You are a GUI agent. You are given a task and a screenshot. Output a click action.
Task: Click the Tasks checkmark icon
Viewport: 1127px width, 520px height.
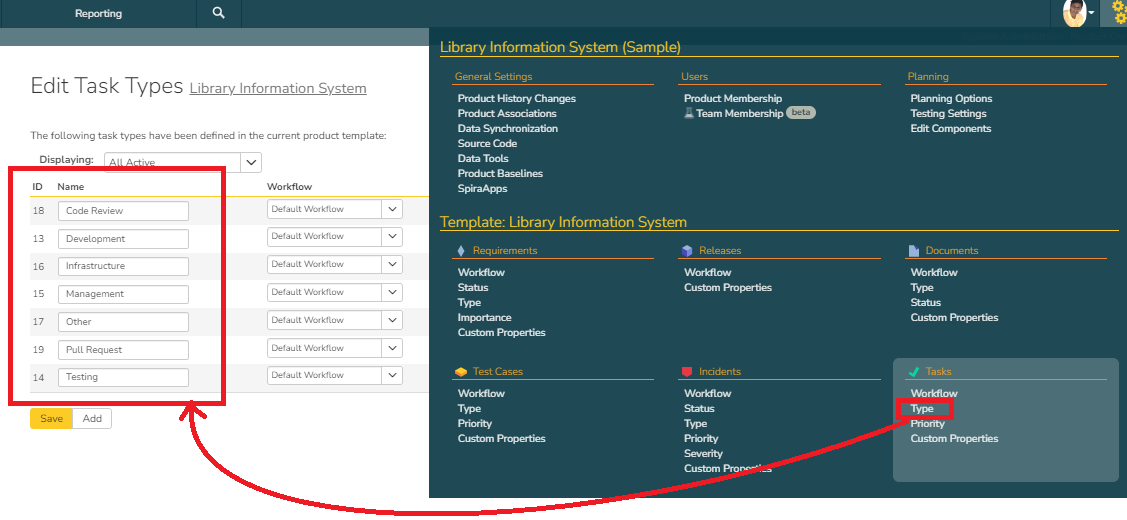click(x=913, y=372)
